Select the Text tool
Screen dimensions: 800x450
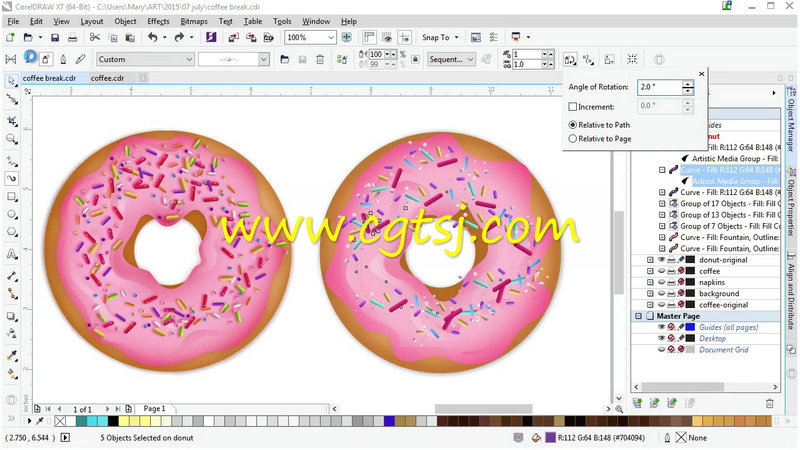(11, 254)
